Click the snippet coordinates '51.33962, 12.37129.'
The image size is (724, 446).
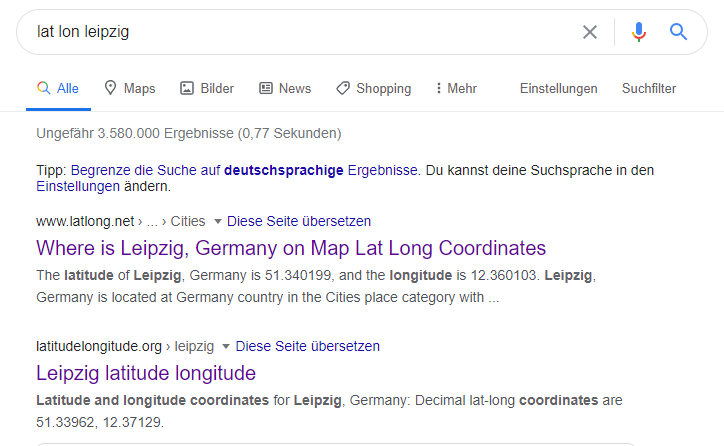pyautogui.click(x=100, y=422)
